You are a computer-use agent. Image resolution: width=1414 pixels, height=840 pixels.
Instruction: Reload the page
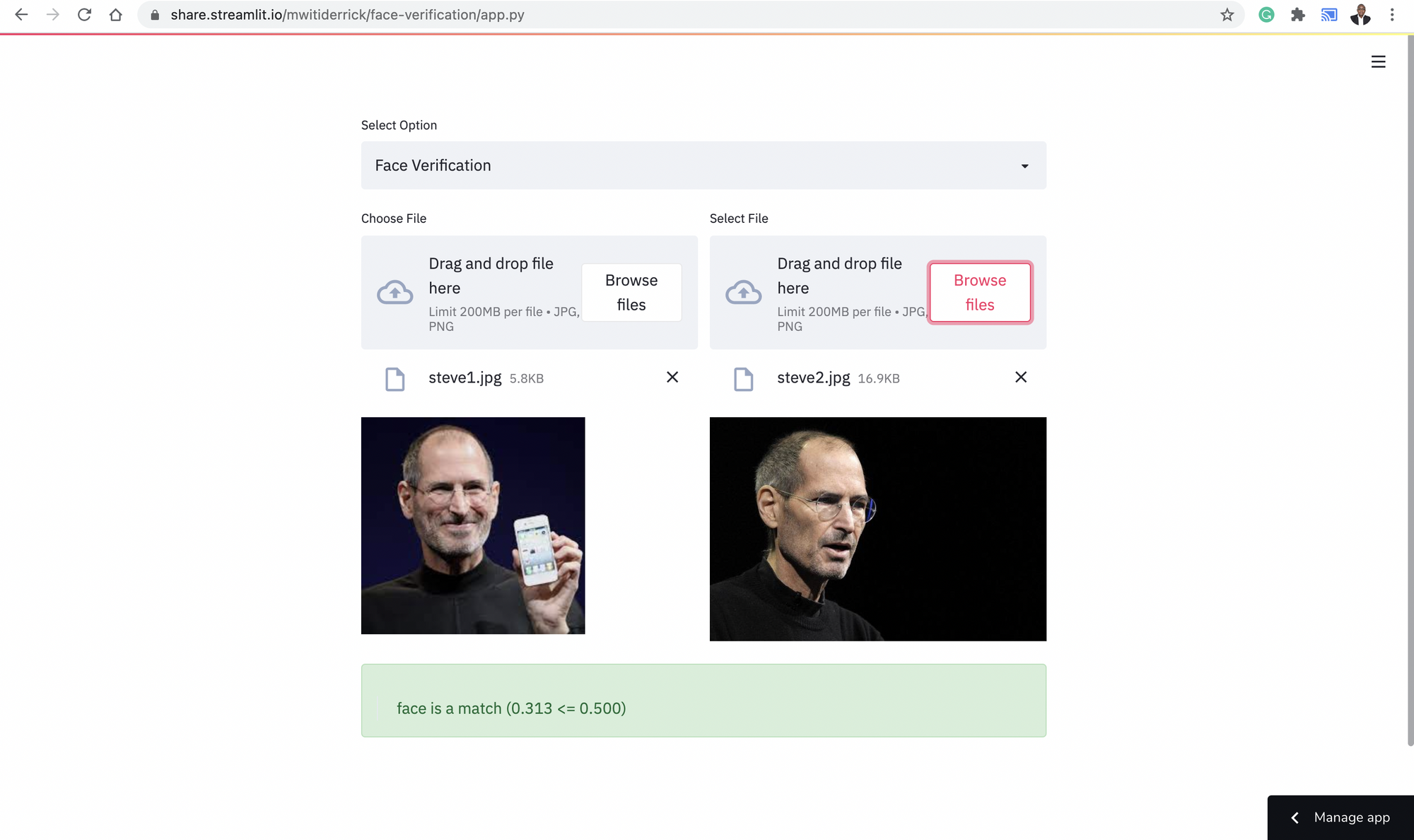(x=84, y=15)
